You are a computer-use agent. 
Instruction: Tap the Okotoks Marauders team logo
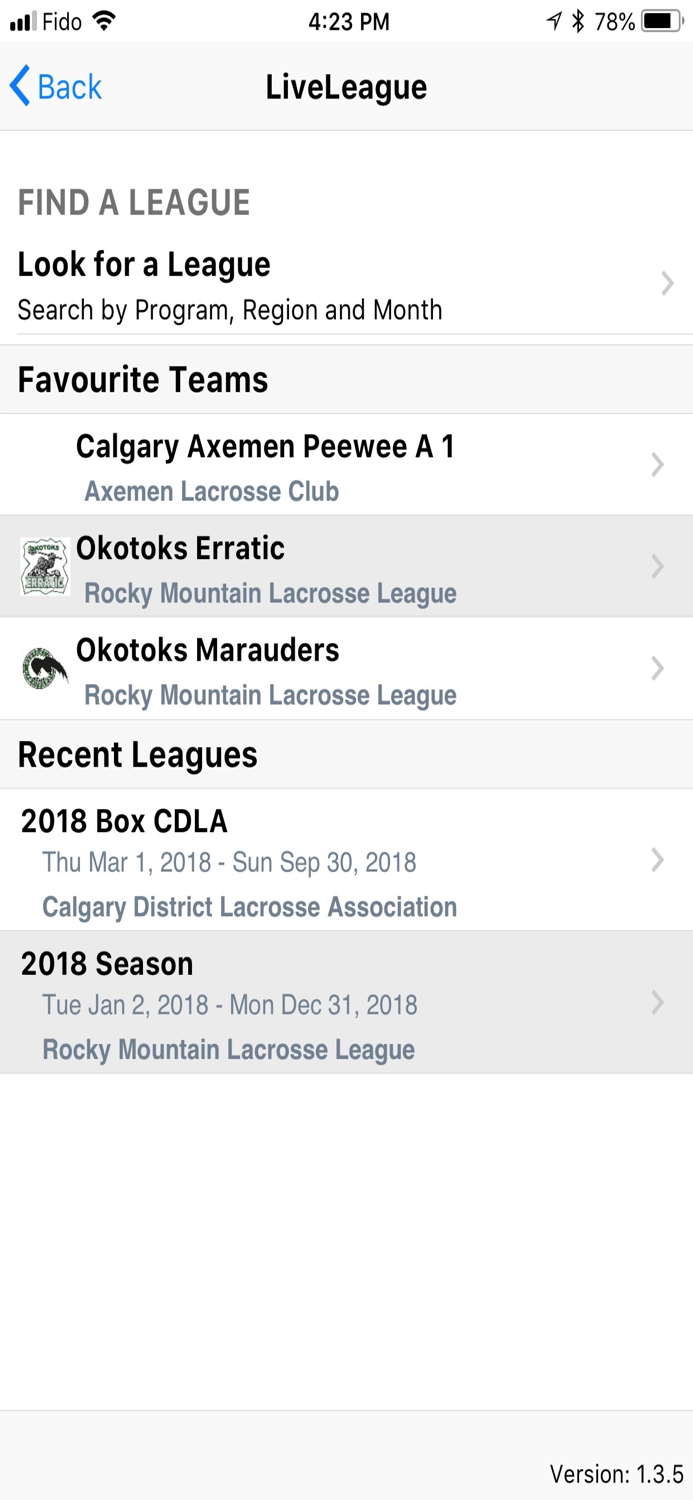tap(44, 668)
